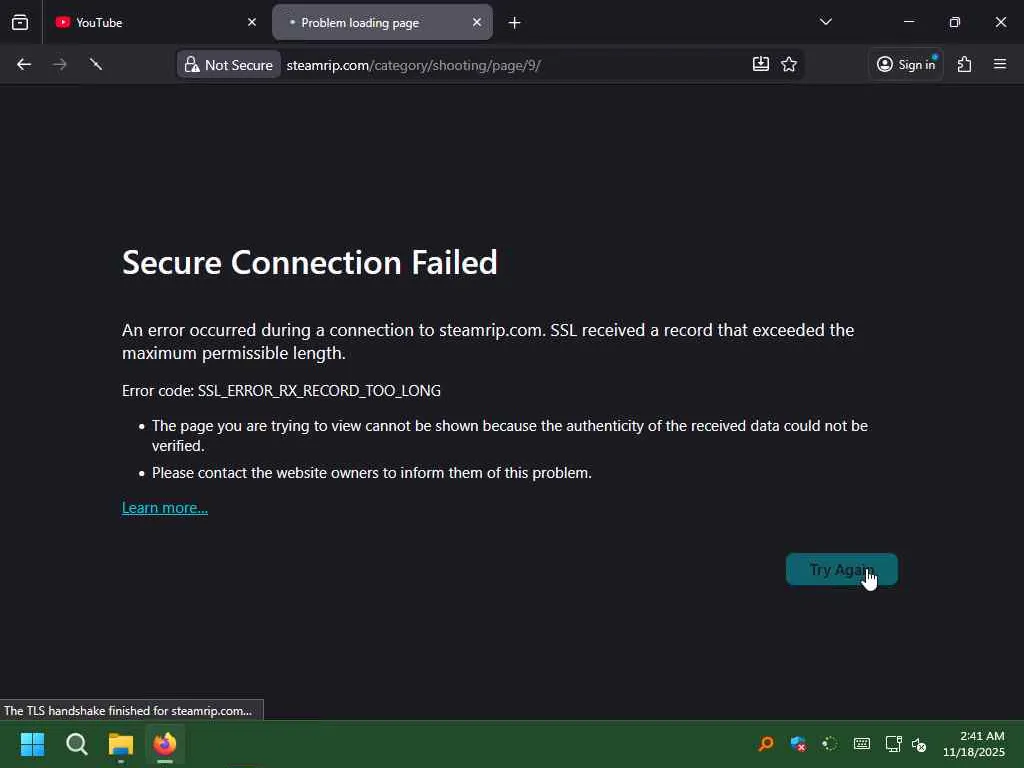1024x768 pixels.
Task: Open the Extensions puzzle icon
Action: [x=964, y=65]
